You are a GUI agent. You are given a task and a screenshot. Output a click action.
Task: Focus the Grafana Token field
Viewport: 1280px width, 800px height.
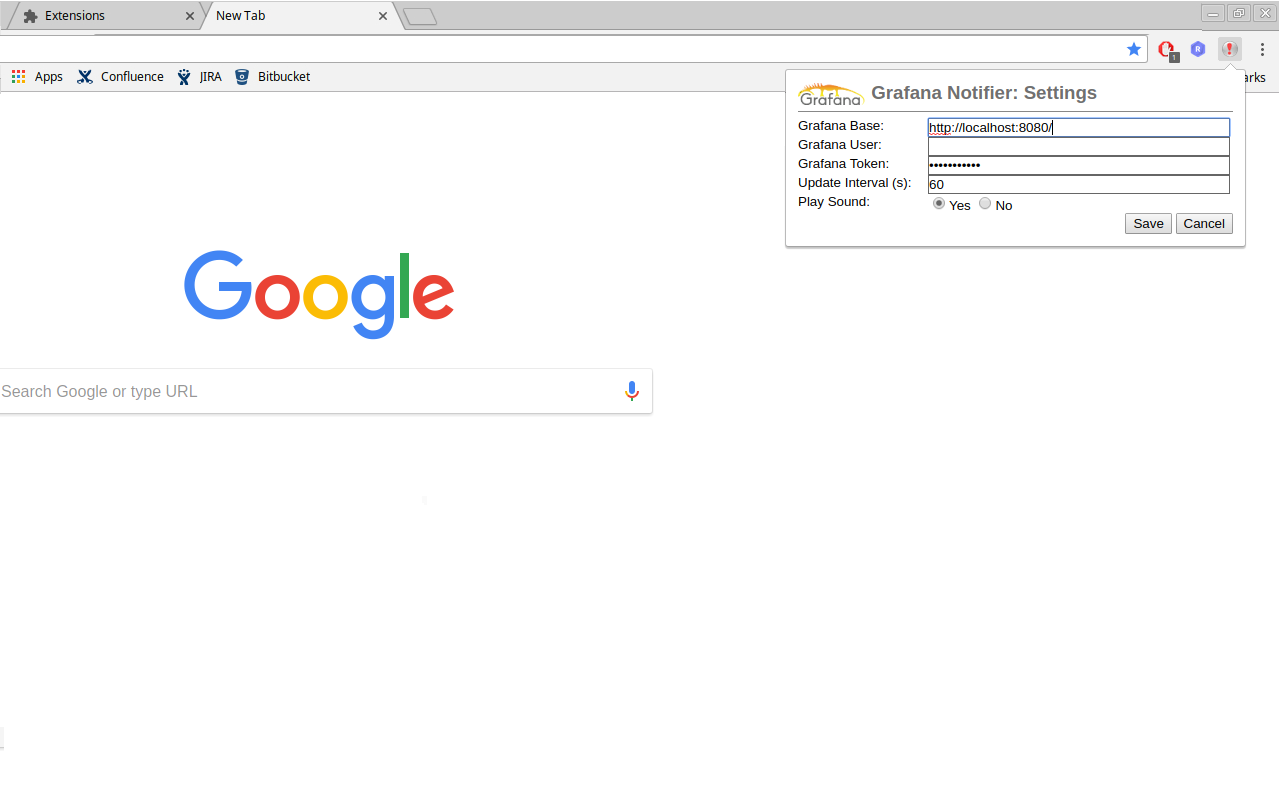pyautogui.click(x=1079, y=165)
